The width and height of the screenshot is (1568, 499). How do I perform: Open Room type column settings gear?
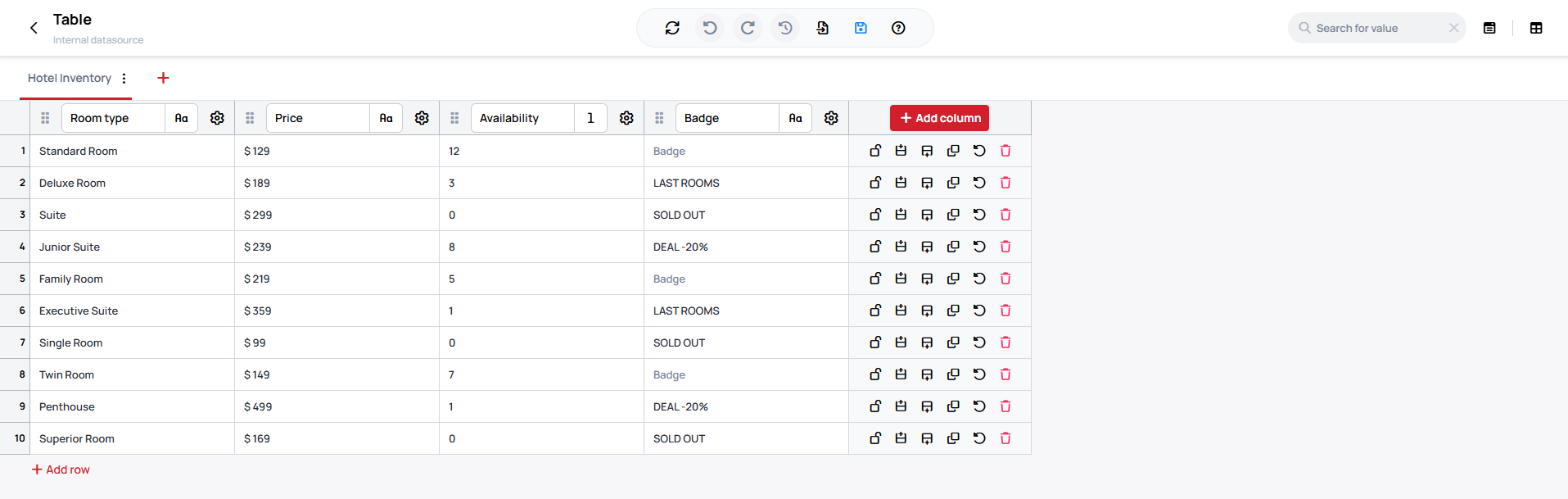point(217,118)
